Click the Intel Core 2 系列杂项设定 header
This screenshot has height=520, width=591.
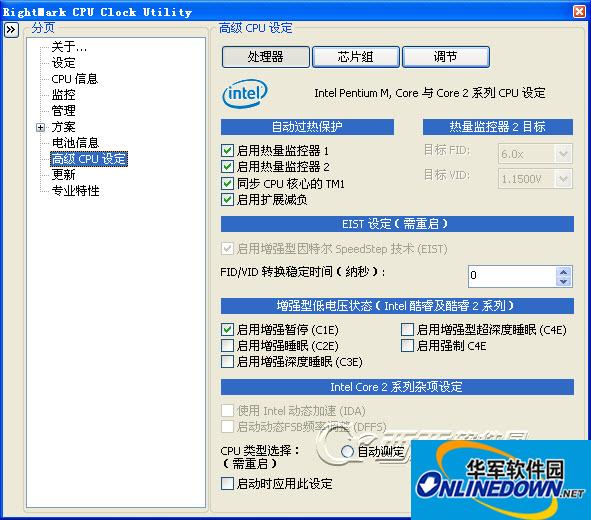(397, 387)
